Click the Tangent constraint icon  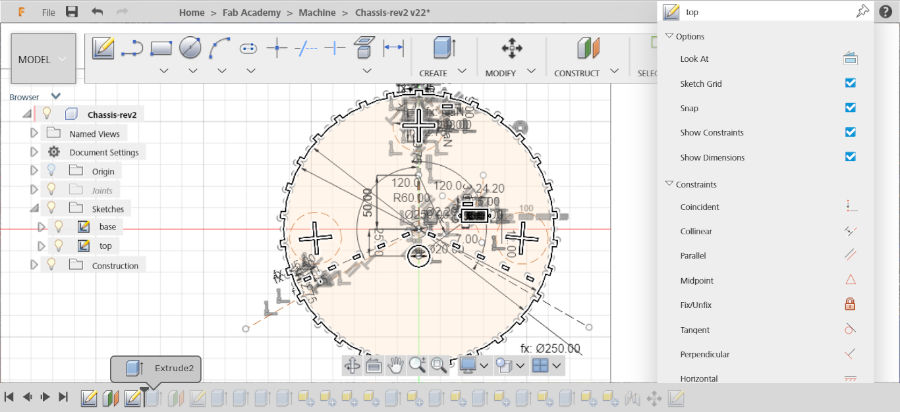(850, 329)
